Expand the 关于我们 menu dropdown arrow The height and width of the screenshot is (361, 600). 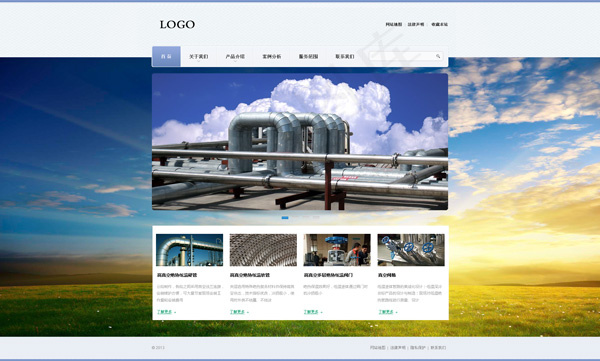[199, 61]
